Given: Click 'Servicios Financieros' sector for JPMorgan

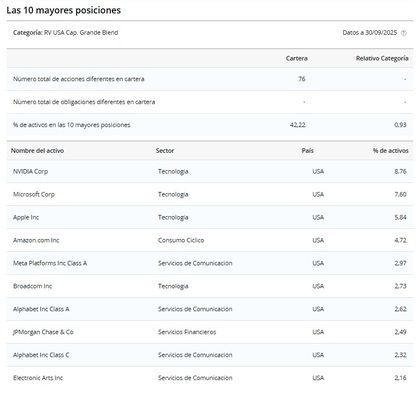Looking at the screenshot, I should 187,332.
